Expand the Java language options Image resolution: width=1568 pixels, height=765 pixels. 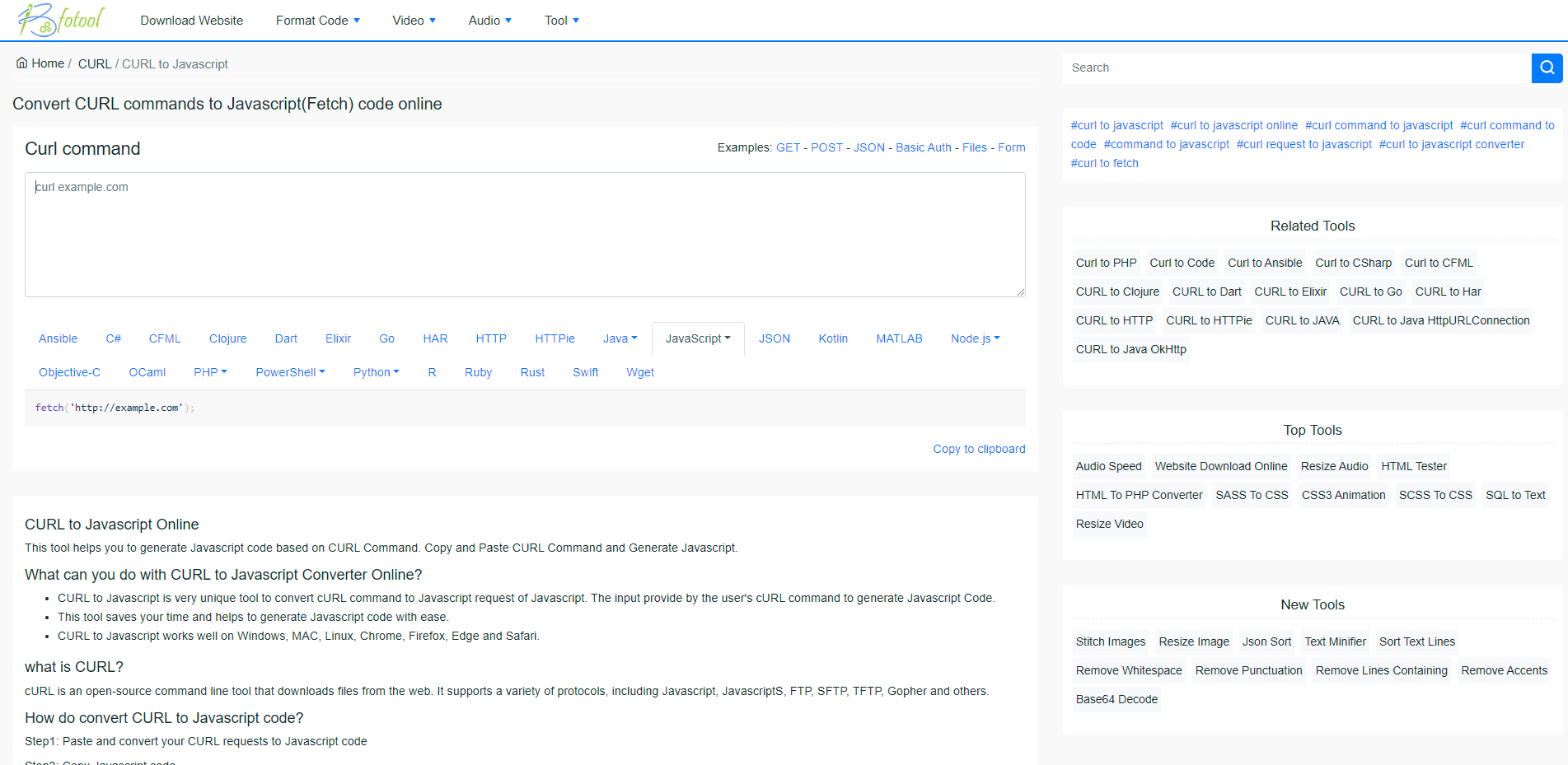(620, 338)
